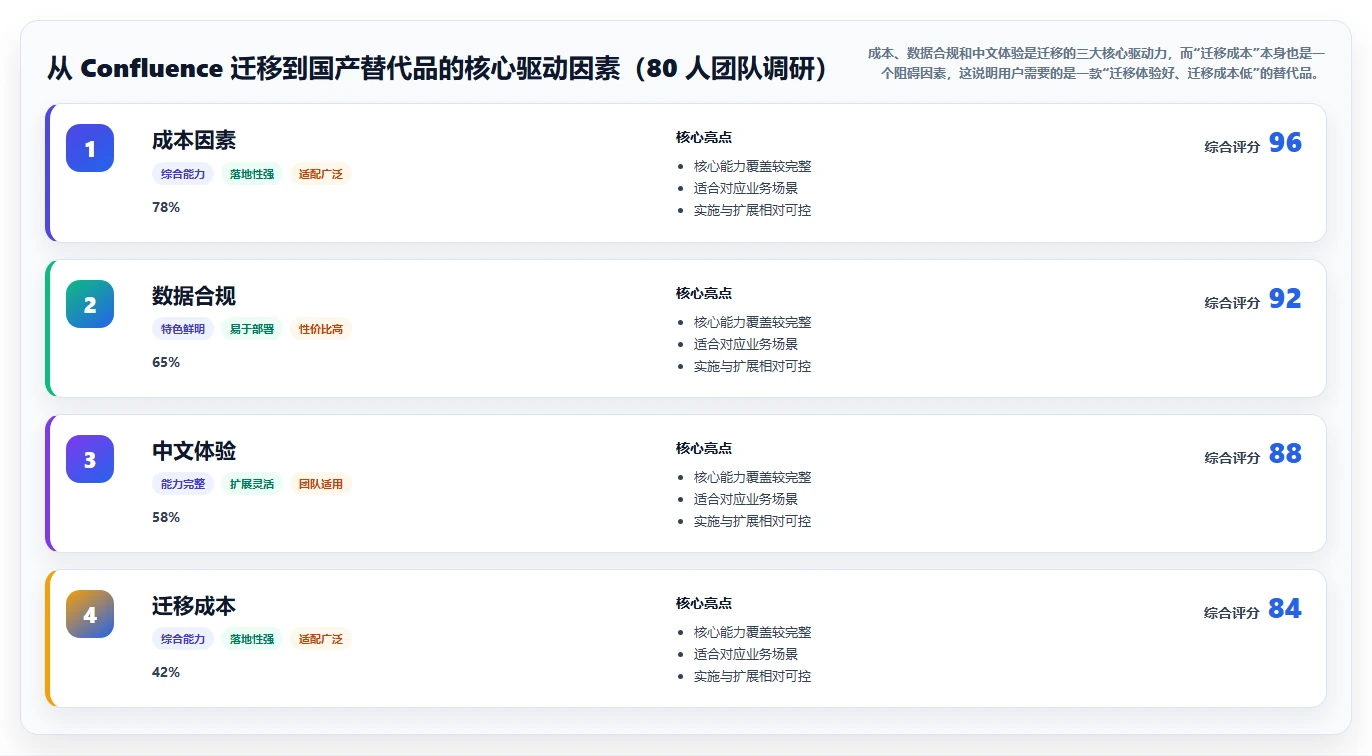The width and height of the screenshot is (1372, 756).
Task: Click 综合评分 label beside score 84
Action: (x=1232, y=613)
